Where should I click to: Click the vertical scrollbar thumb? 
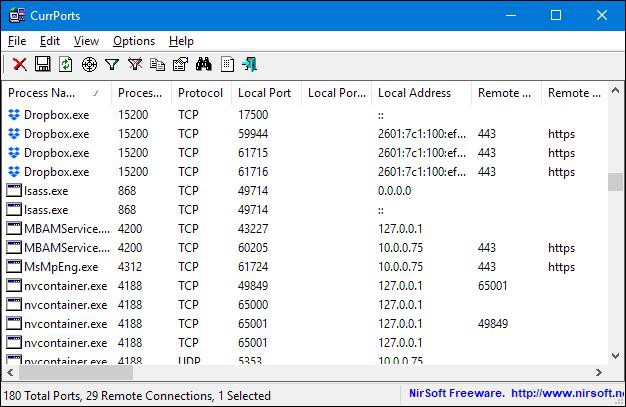click(x=615, y=182)
